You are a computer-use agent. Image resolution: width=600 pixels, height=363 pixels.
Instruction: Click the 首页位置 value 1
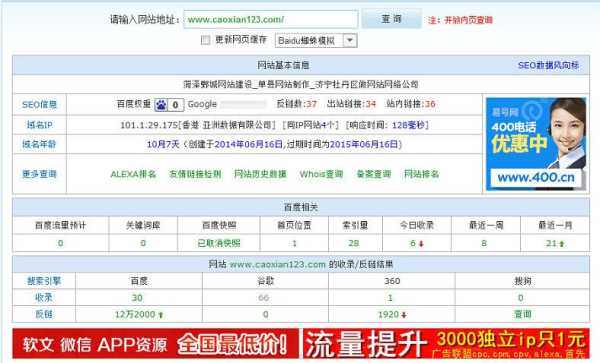(294, 243)
